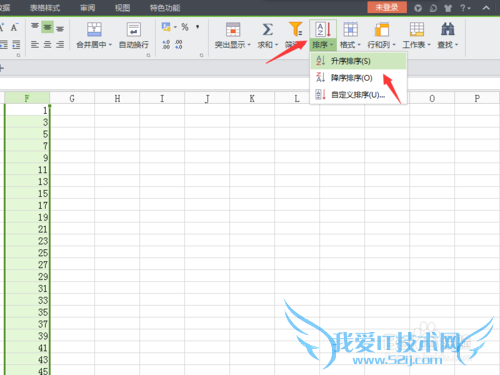Click cell containing 43 in column F
The image size is (500, 375).
[x=27, y=360]
